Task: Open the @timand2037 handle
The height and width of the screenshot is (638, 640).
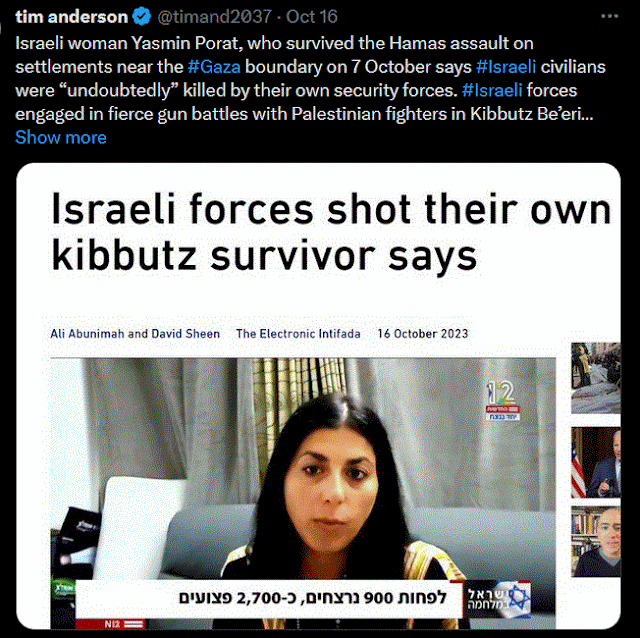Action: tap(214, 17)
